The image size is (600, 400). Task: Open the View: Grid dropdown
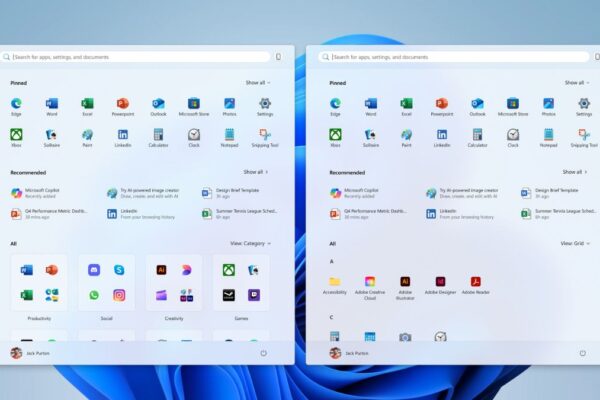click(x=573, y=243)
